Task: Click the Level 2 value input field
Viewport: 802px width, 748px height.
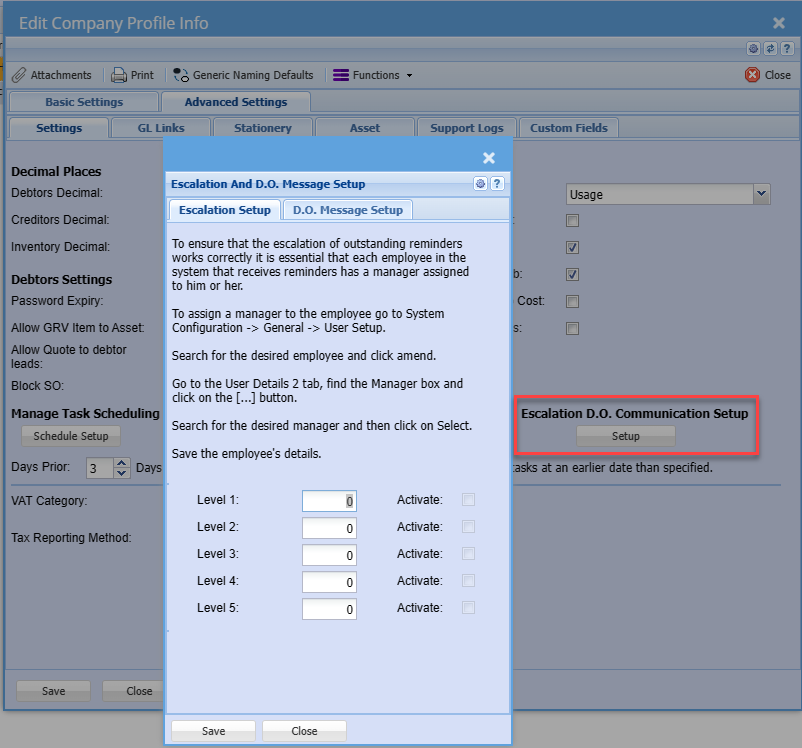Action: [x=329, y=528]
